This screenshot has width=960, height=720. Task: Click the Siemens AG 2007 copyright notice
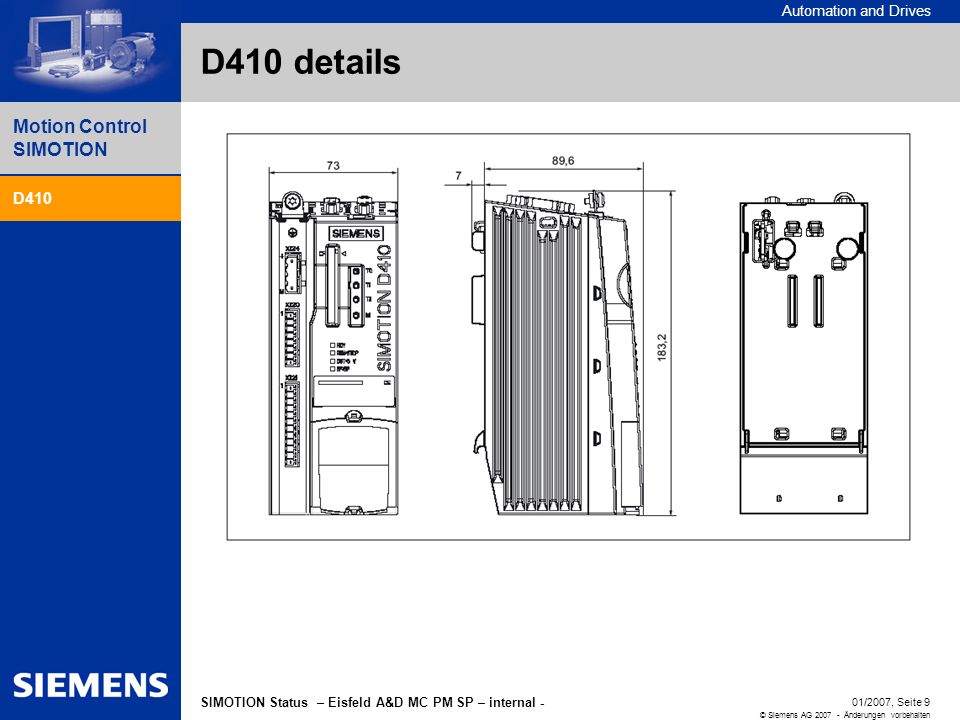pos(845,714)
